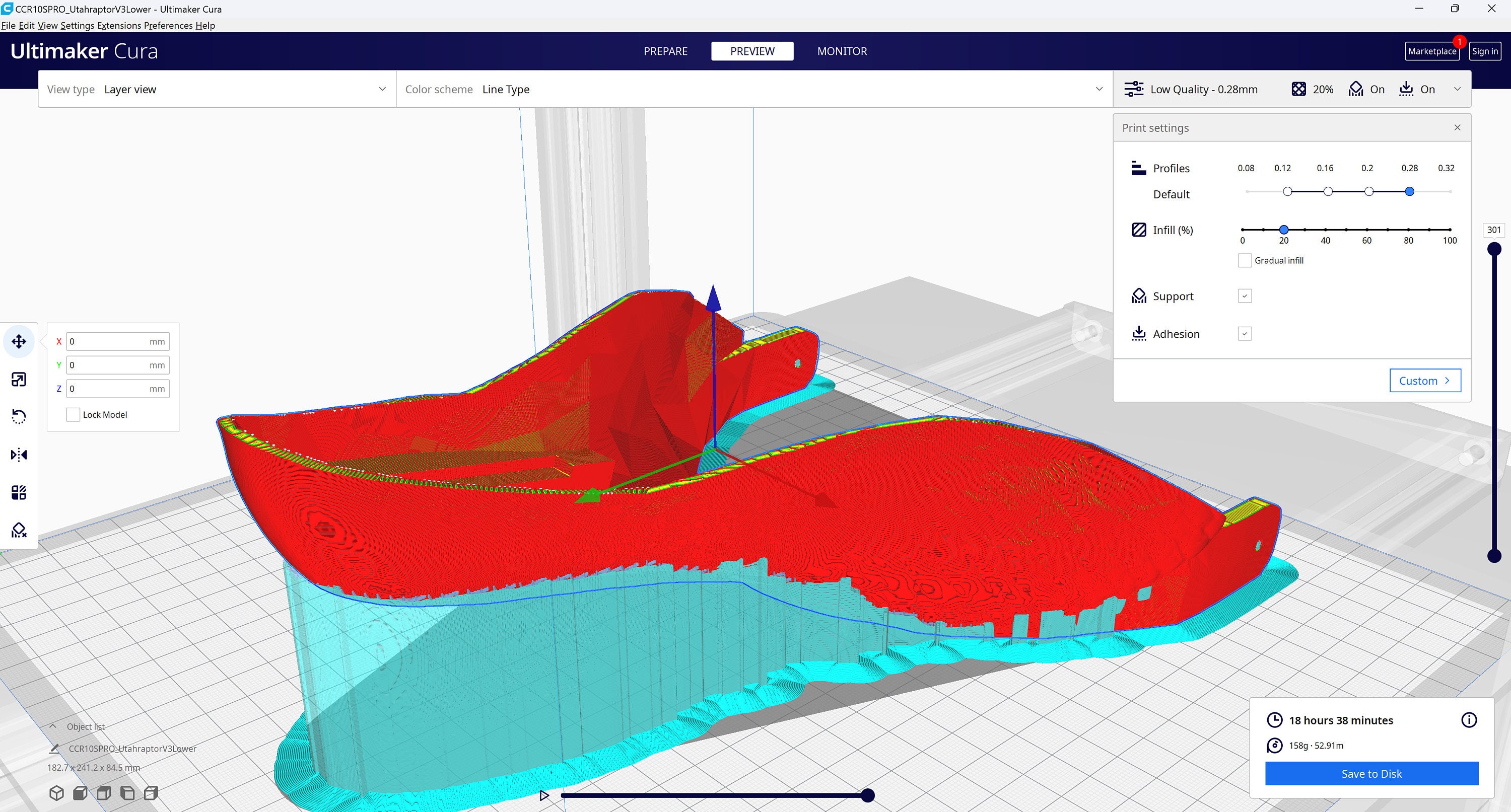Toggle the Lock Model checkbox
Image resolution: width=1511 pixels, height=812 pixels.
[x=73, y=414]
